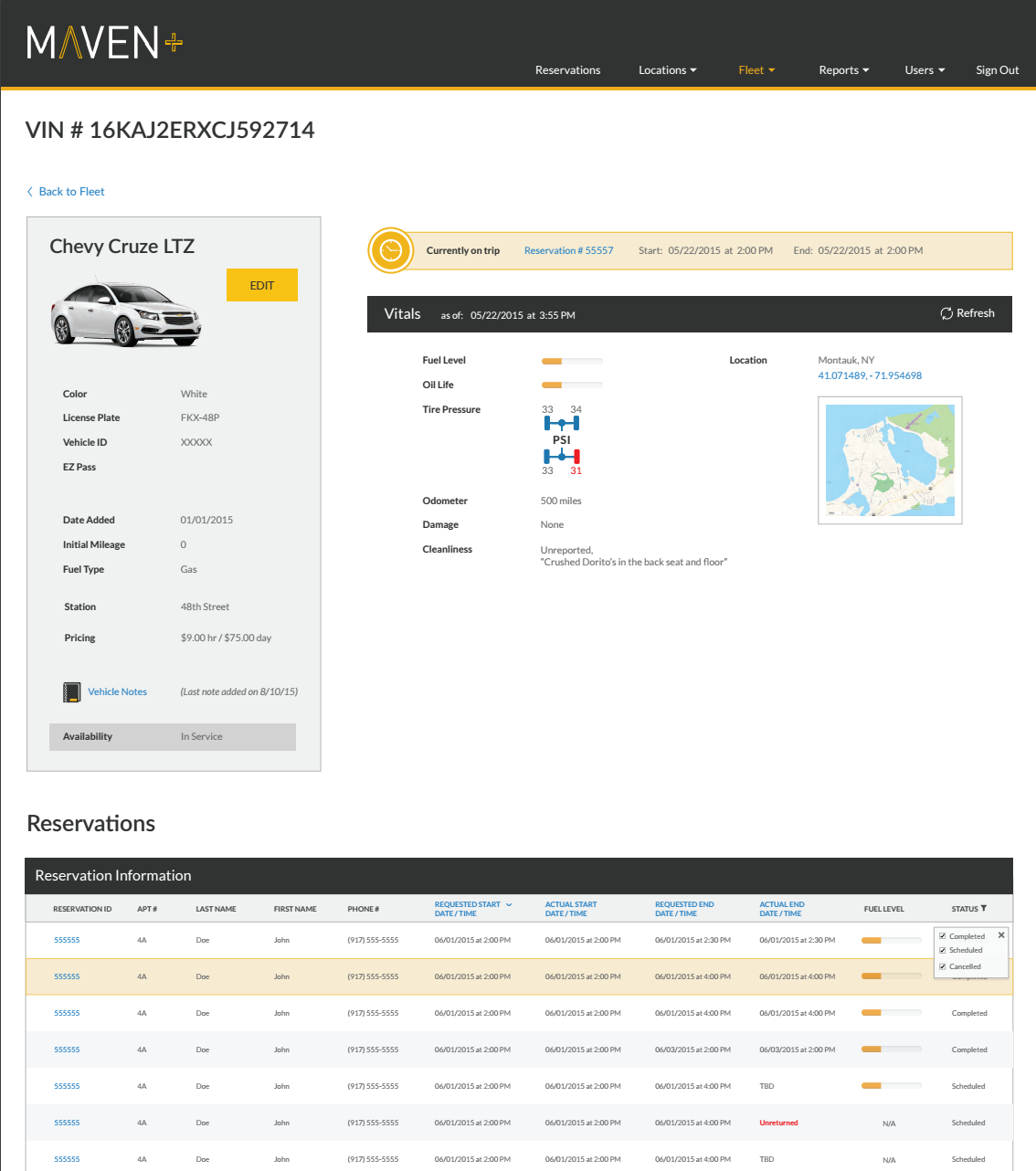Sort by Actual End Date/Time column
The image size is (1036, 1171).
[x=782, y=909]
